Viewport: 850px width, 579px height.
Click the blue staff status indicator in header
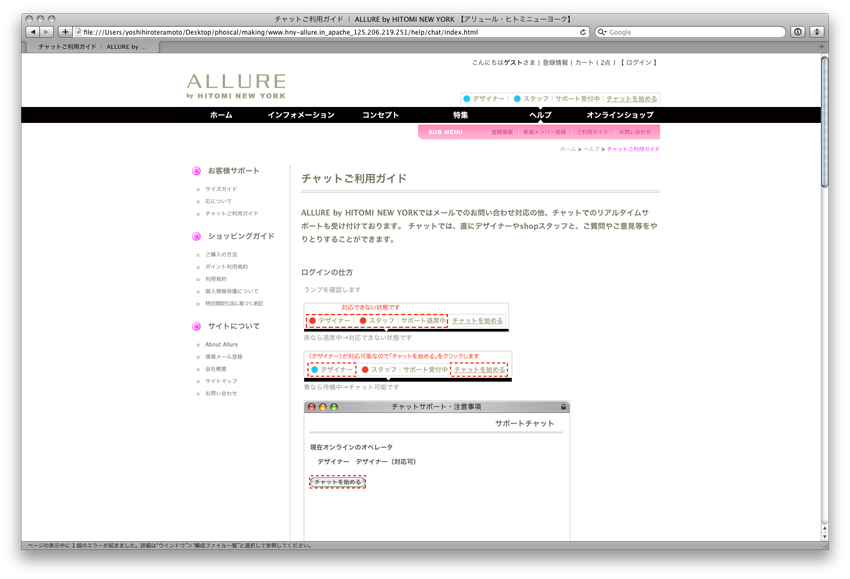(517, 99)
